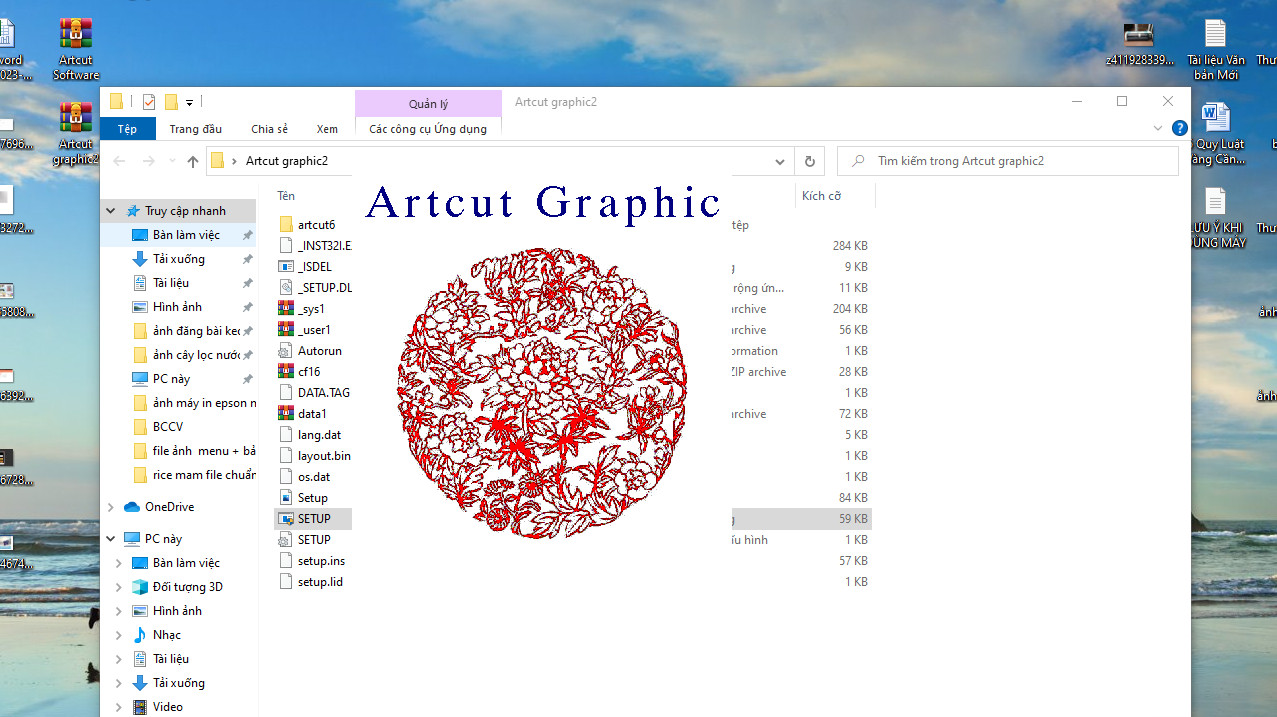Open Các công cụ Ứng dụng tab
This screenshot has height=717, width=1277.
[428, 129]
